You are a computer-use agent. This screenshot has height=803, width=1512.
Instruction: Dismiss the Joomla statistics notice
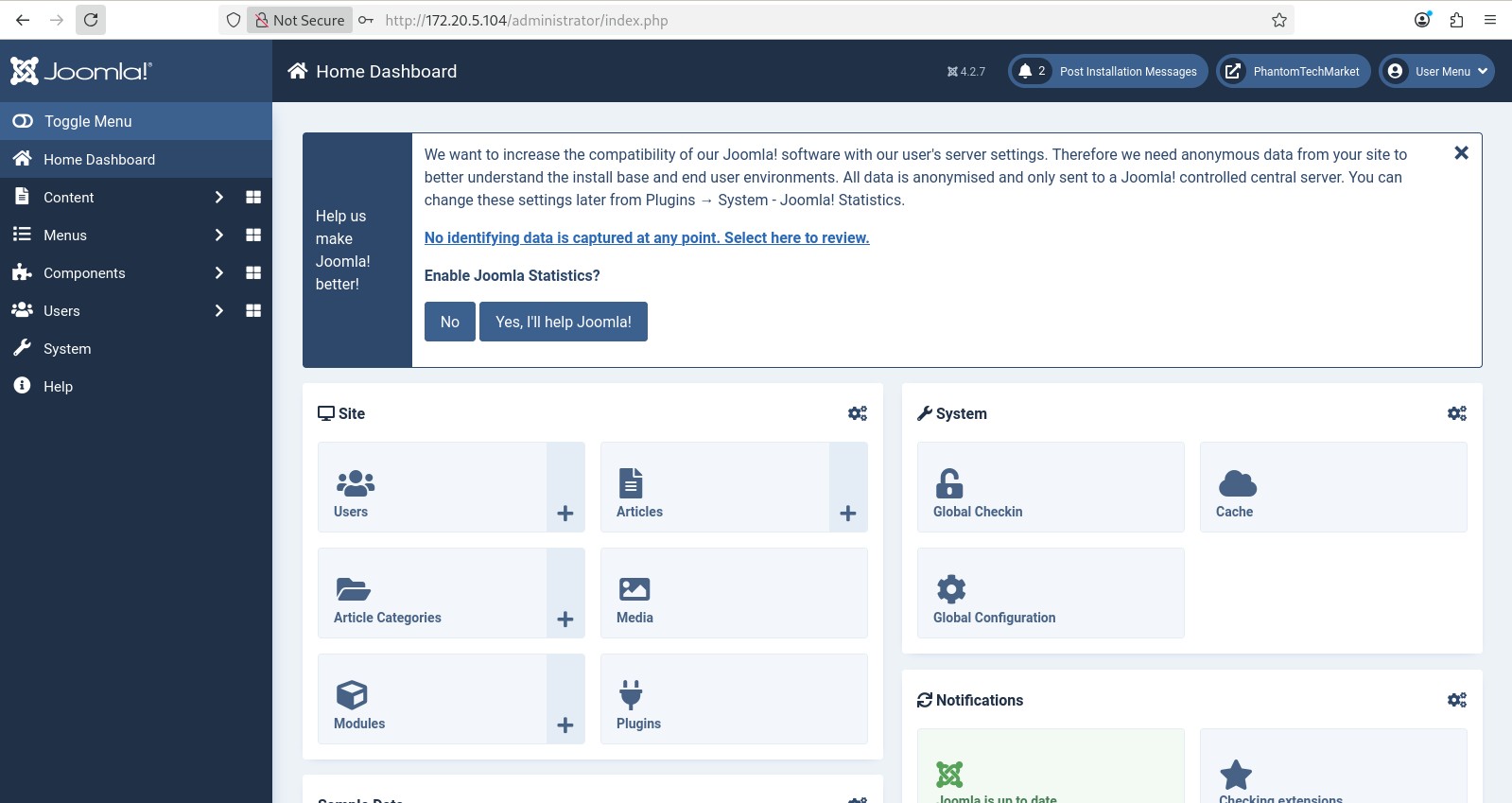(x=1461, y=153)
